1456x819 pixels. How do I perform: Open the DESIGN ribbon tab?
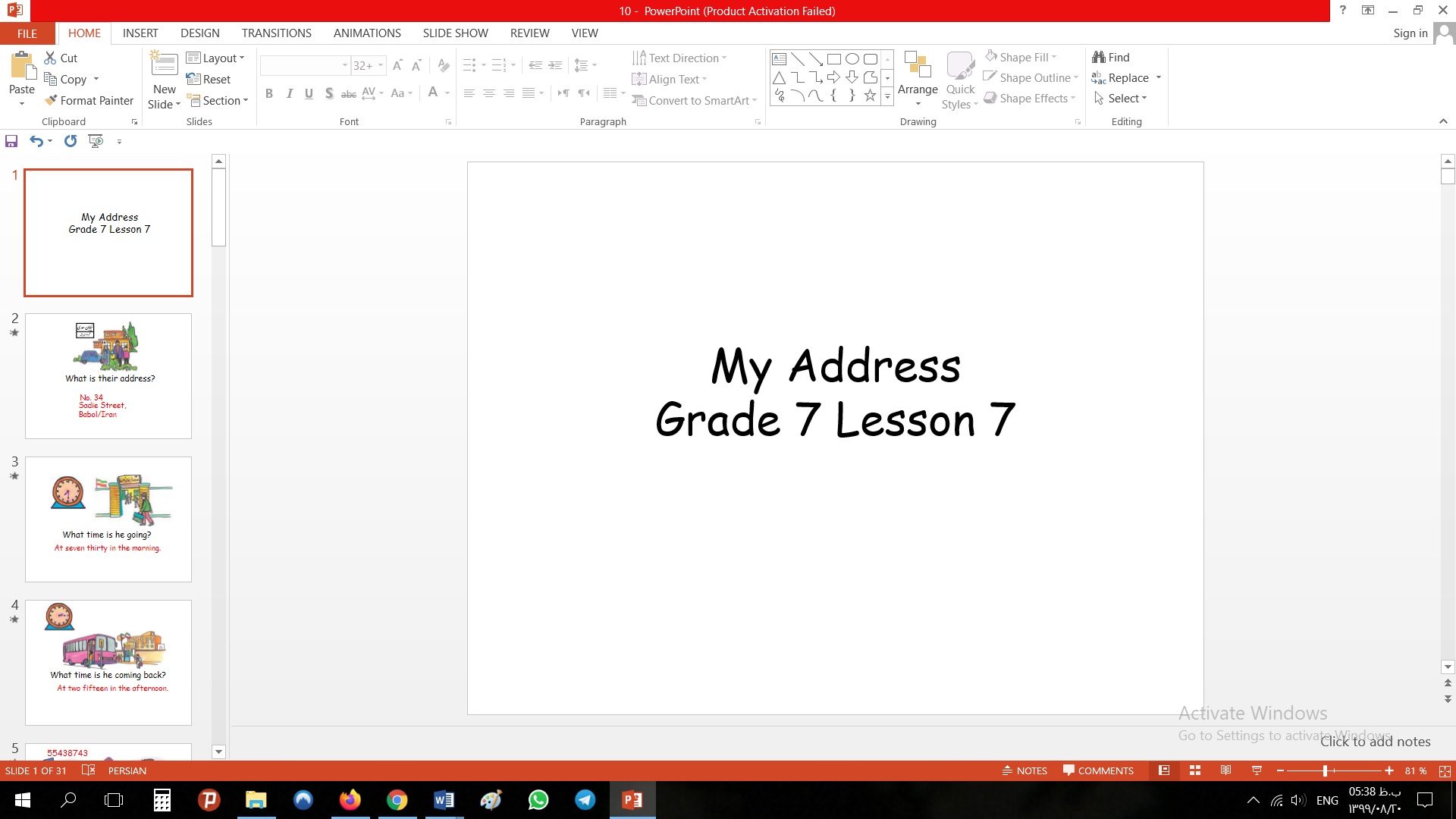200,33
